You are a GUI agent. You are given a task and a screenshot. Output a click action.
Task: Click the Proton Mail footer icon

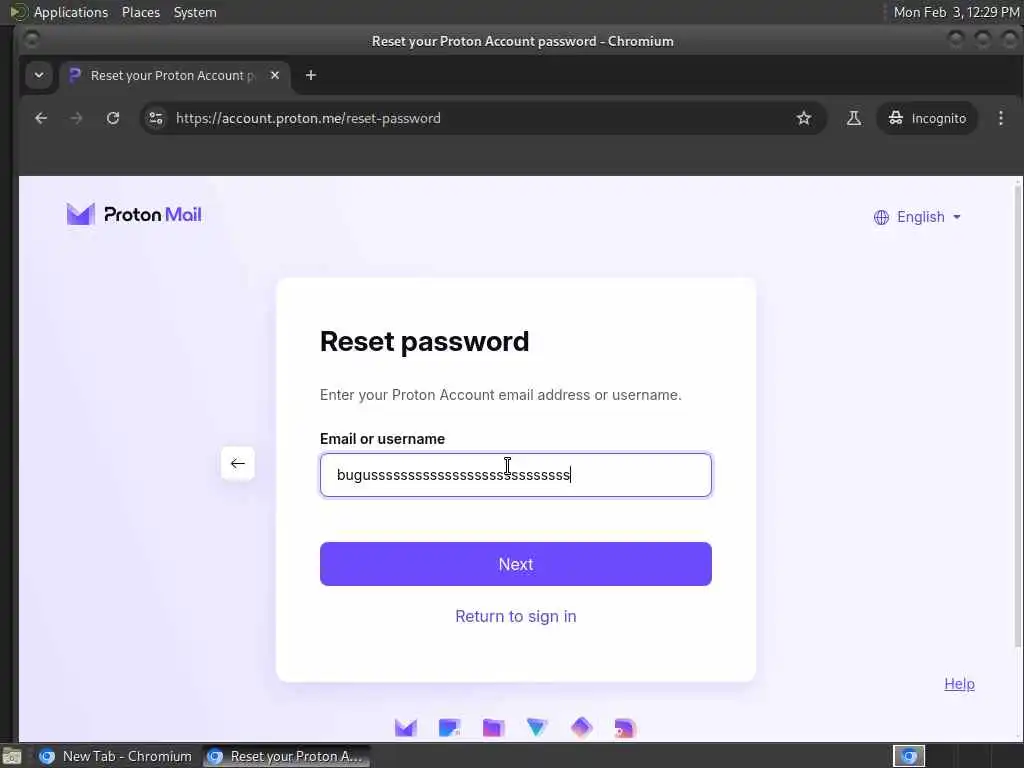(406, 728)
